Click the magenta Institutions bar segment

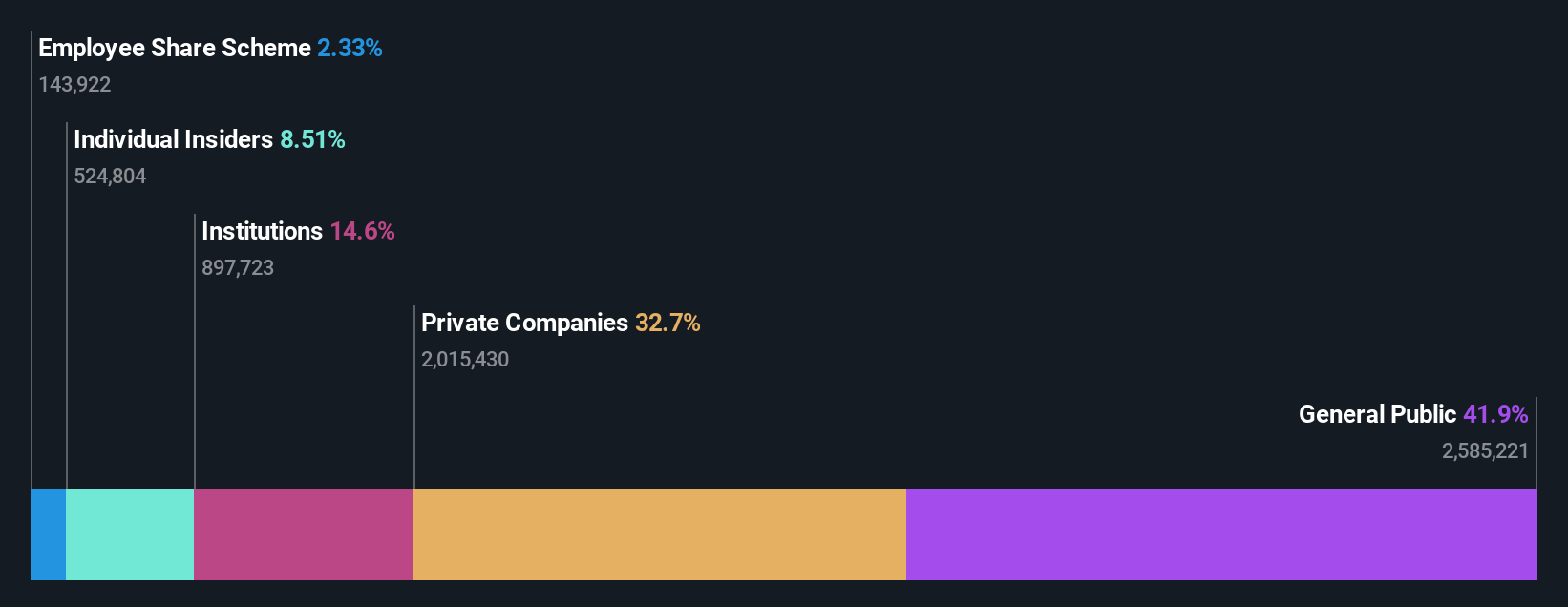304,534
